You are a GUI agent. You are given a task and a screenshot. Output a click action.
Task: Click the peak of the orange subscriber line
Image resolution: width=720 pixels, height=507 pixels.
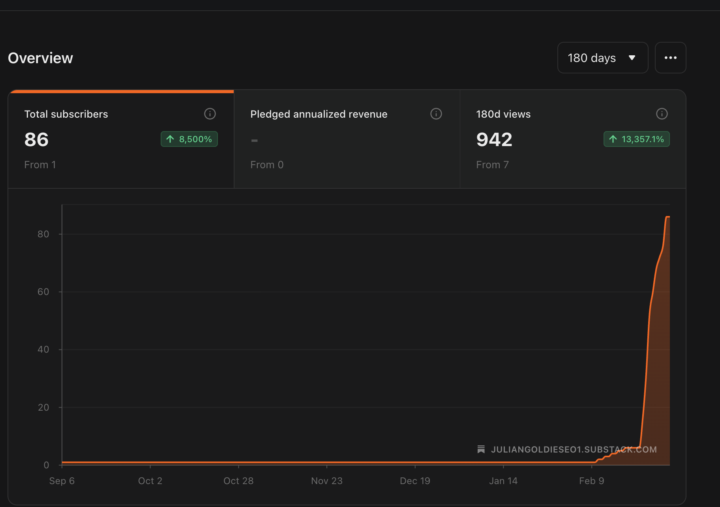[667, 217]
